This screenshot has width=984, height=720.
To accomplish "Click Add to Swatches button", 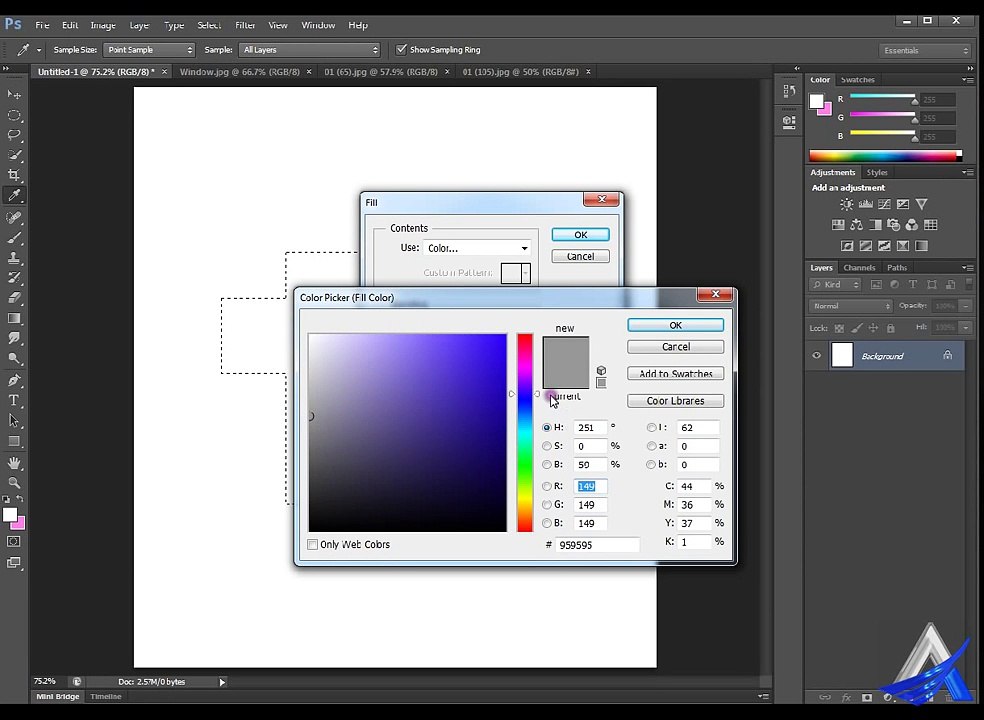I will click(675, 373).
